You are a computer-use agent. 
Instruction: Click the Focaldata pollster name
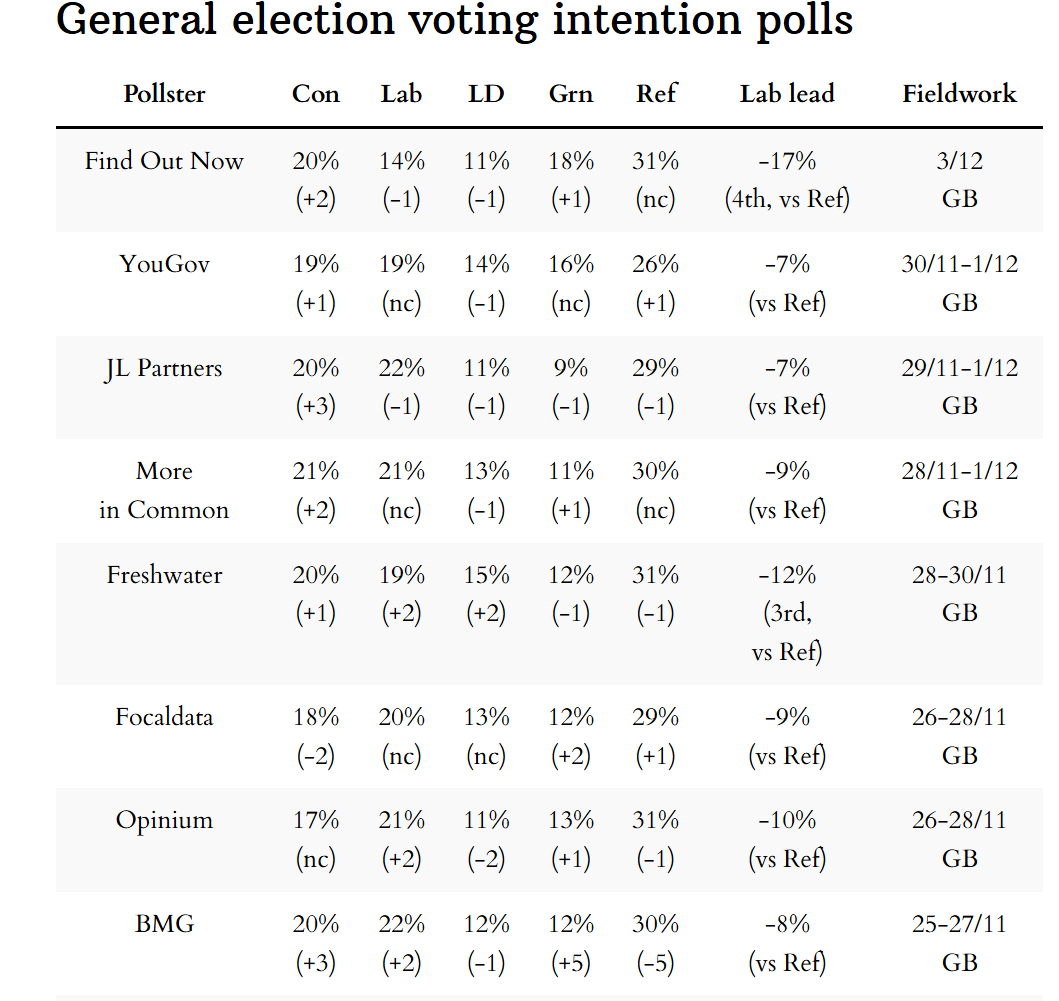tap(164, 717)
